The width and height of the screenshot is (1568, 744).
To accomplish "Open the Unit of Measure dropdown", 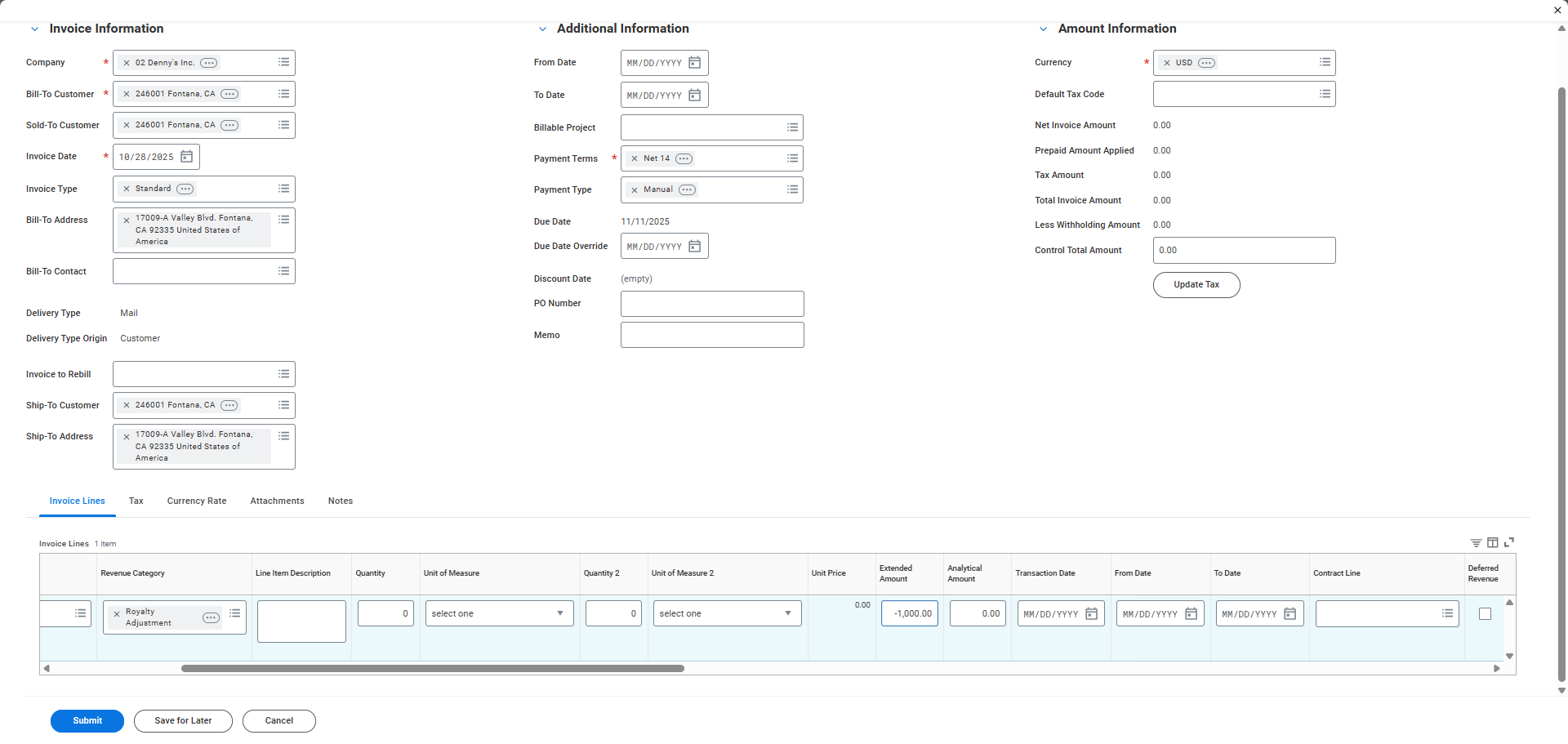I will point(499,614).
